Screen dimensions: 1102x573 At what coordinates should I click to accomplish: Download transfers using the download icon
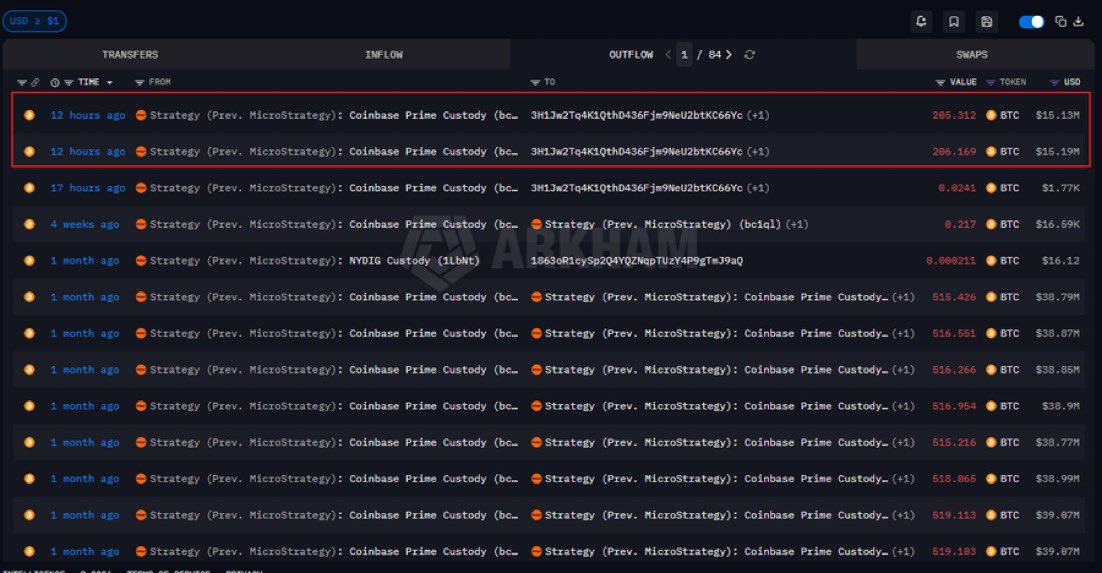click(1079, 21)
